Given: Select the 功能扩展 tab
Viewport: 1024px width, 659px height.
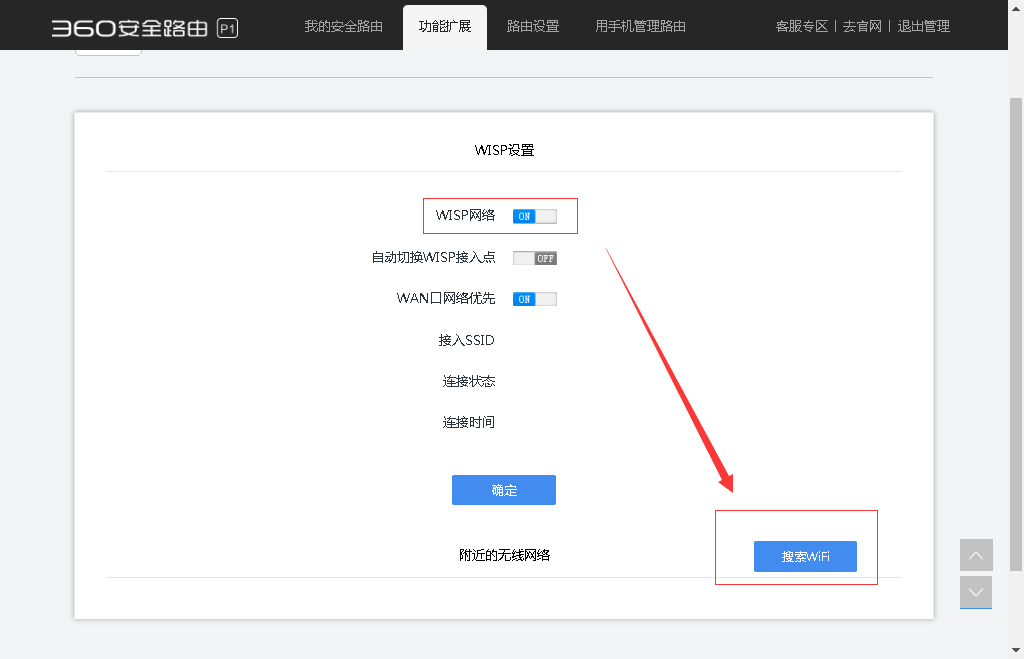Looking at the screenshot, I should click(445, 27).
